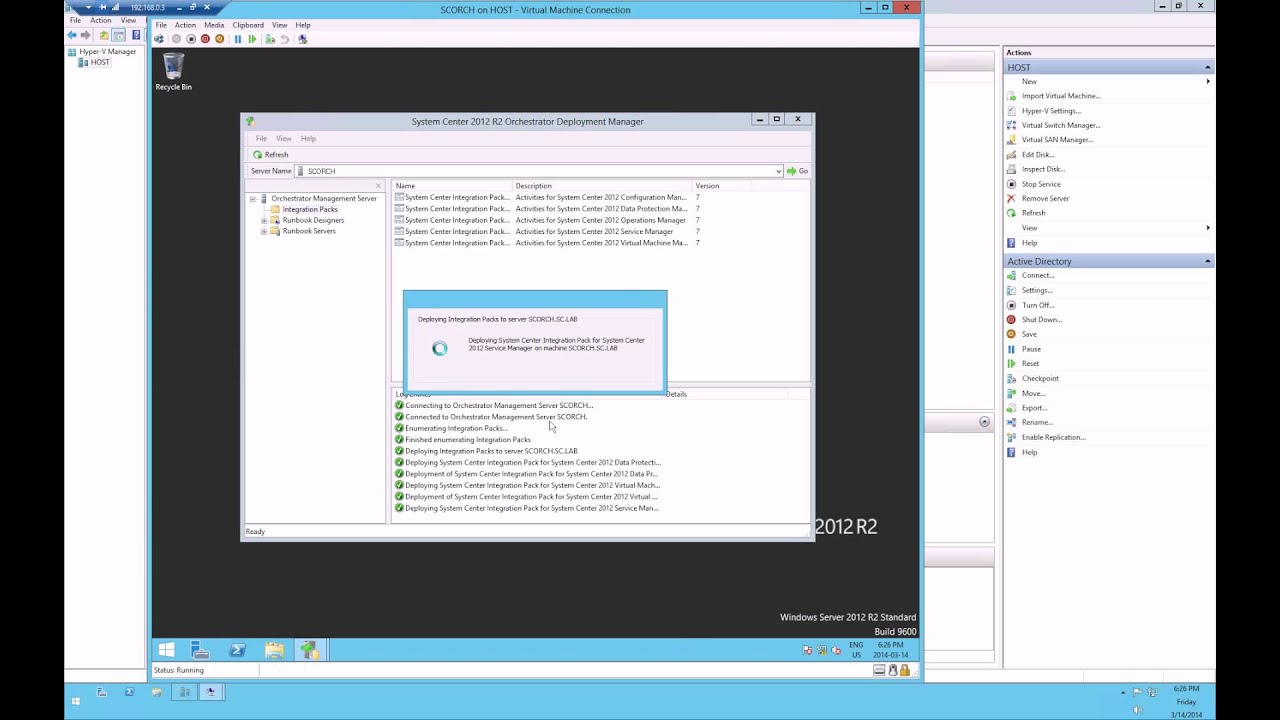Click the orange Save toolbar icon
The width and height of the screenshot is (1280, 720).
click(x=220, y=39)
